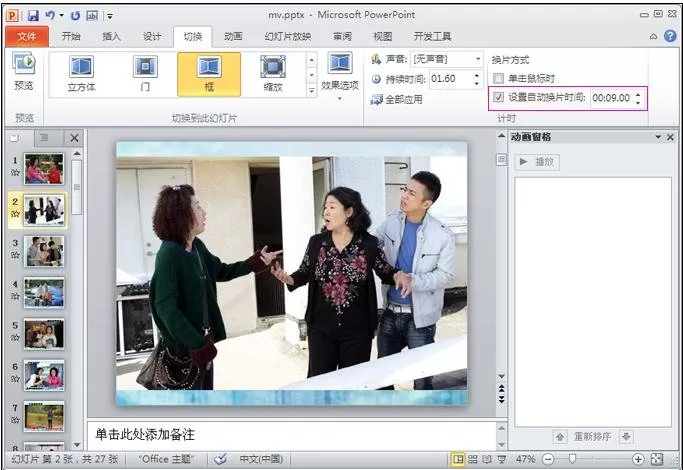
Task: Select the 缩放 transition effect
Action: [x=273, y=74]
